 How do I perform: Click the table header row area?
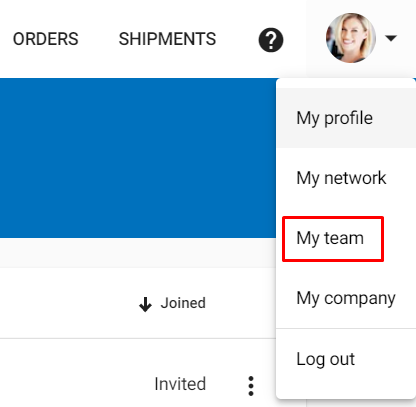pyautogui.click(x=138, y=303)
